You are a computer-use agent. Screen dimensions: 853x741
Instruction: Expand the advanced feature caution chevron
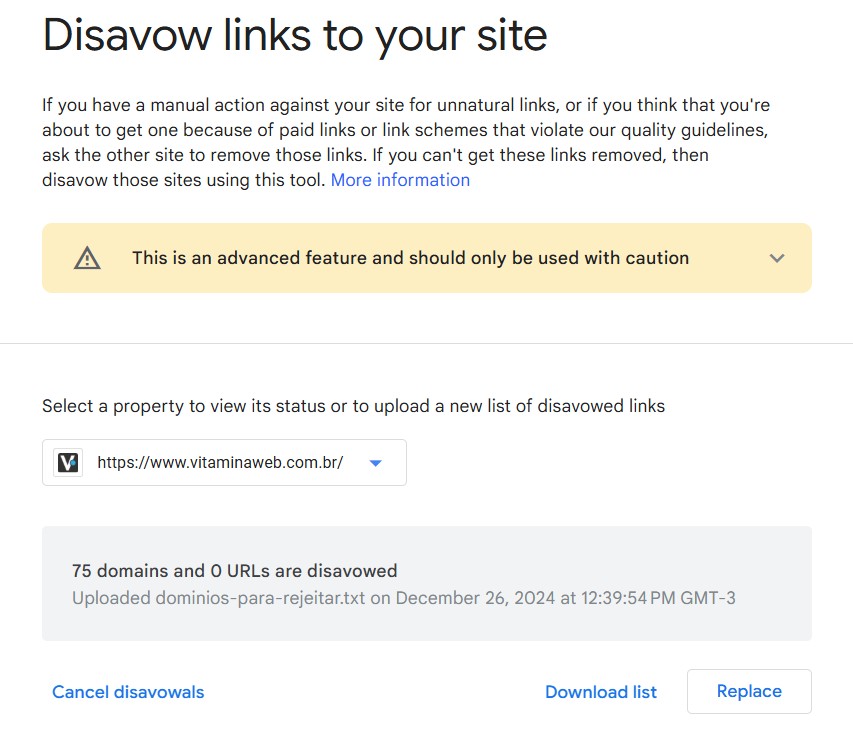777,258
